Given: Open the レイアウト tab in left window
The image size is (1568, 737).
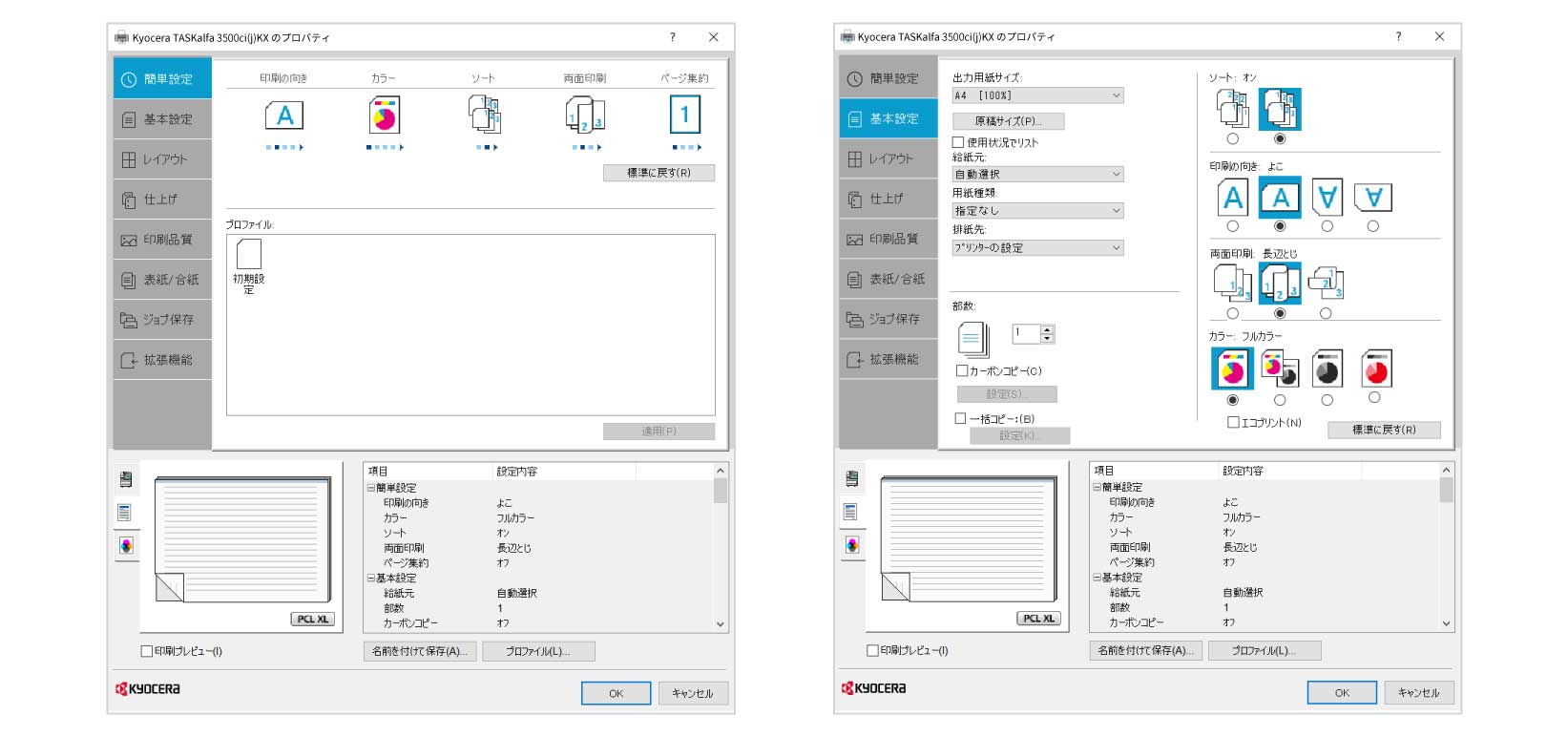Looking at the screenshot, I should point(162,159).
